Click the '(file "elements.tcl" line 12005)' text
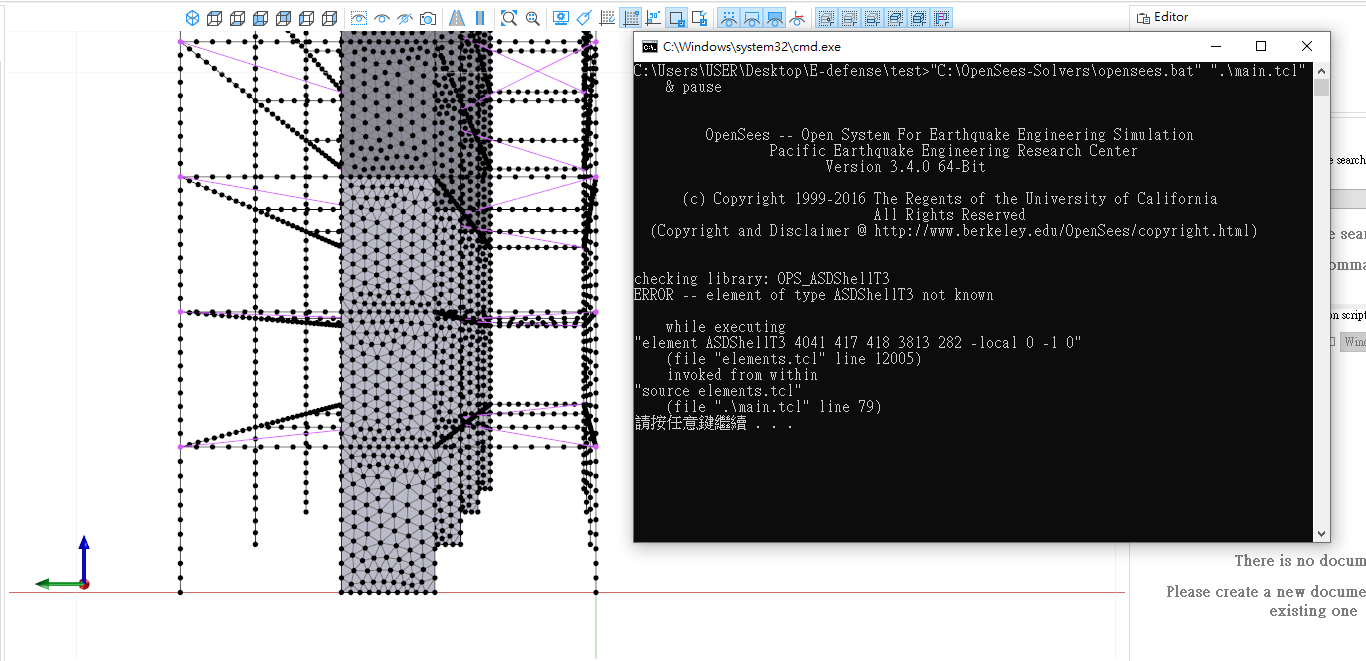The width and height of the screenshot is (1366, 661). pos(794,359)
